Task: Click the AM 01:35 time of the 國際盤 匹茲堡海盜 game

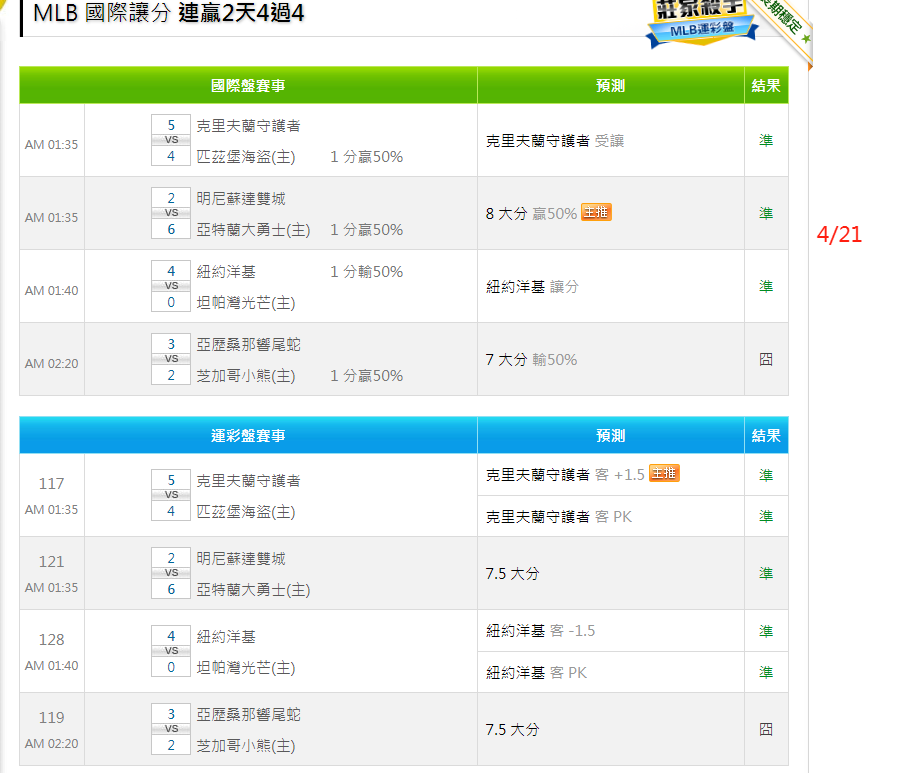Action: pos(51,144)
